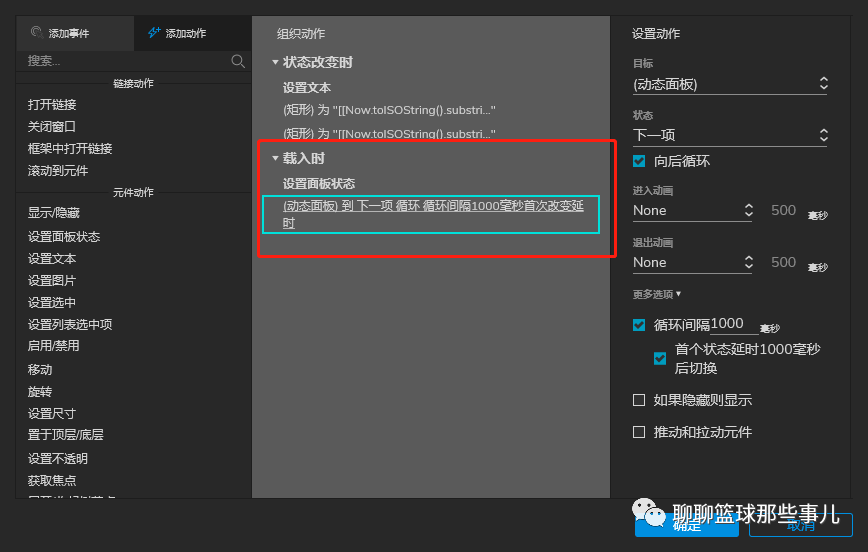Toggle the 向后循环 checkbox
Image resolution: width=868 pixels, height=552 pixels.
click(x=639, y=161)
